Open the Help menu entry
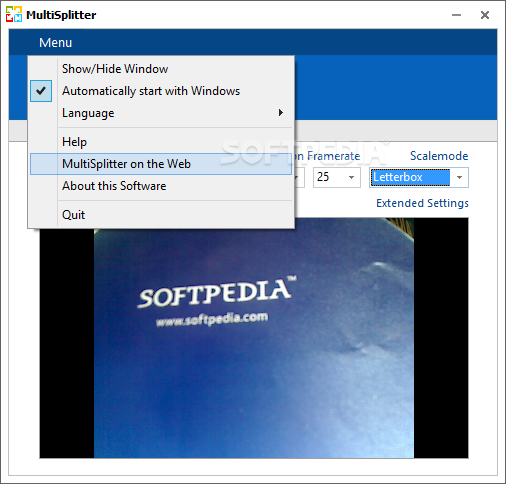506x484 pixels. coord(161,142)
